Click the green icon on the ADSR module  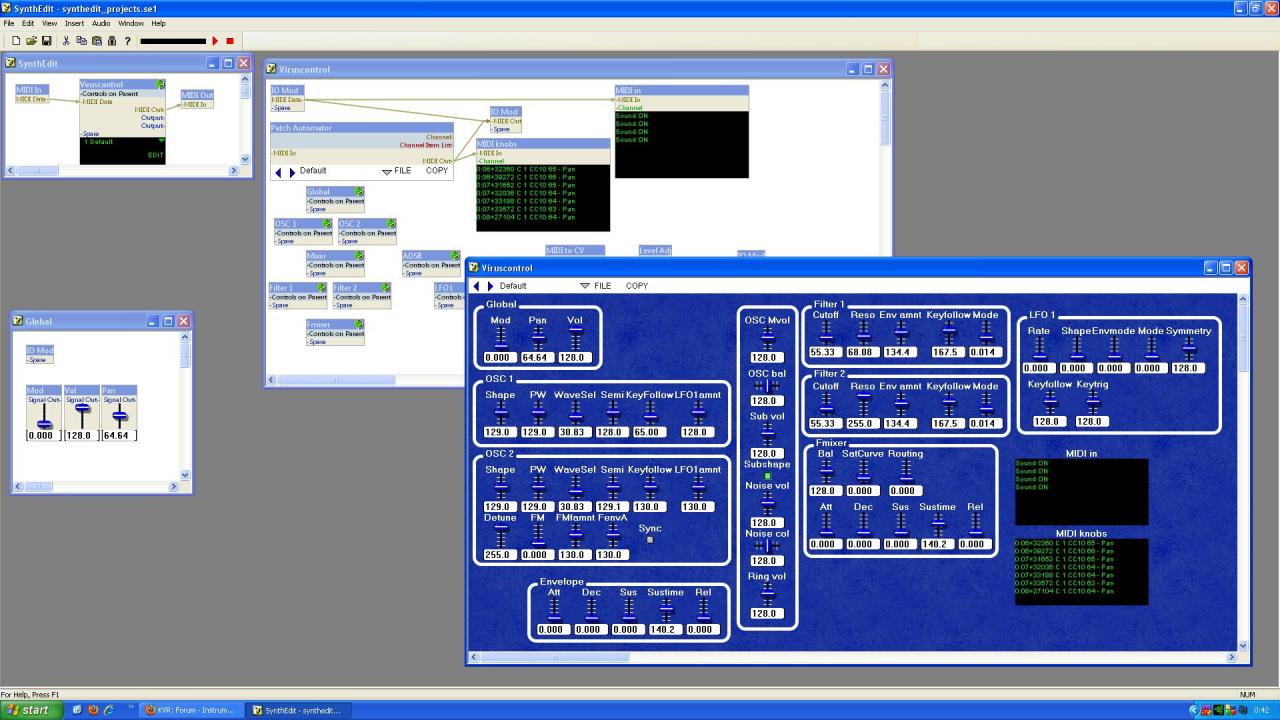click(455, 256)
